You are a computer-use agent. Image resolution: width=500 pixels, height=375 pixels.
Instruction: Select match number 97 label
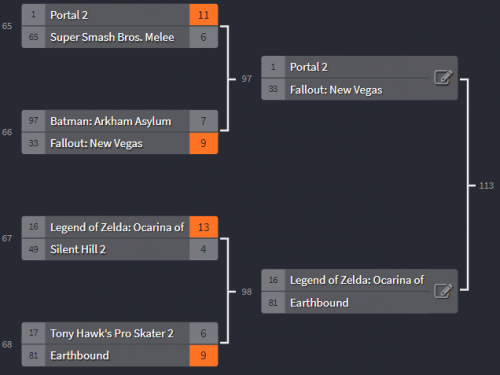coord(247,79)
